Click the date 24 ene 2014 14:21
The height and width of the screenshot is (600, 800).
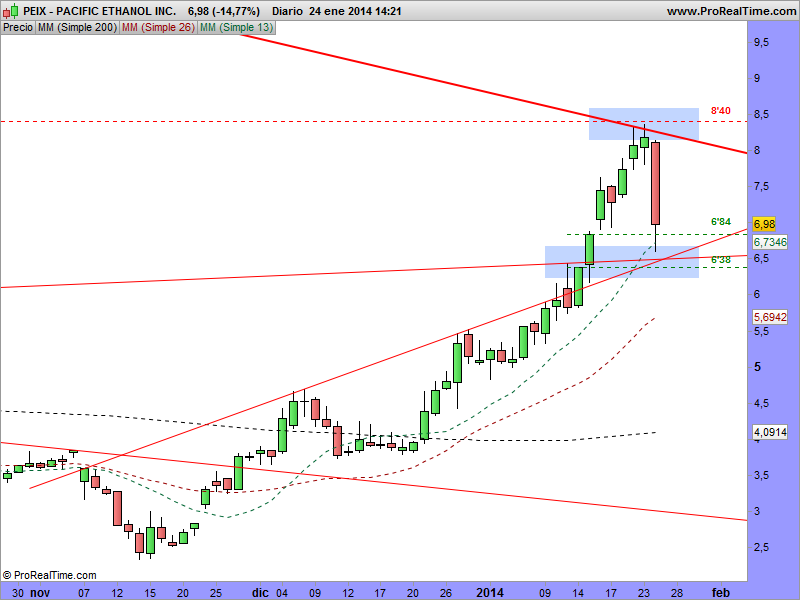[355, 11]
